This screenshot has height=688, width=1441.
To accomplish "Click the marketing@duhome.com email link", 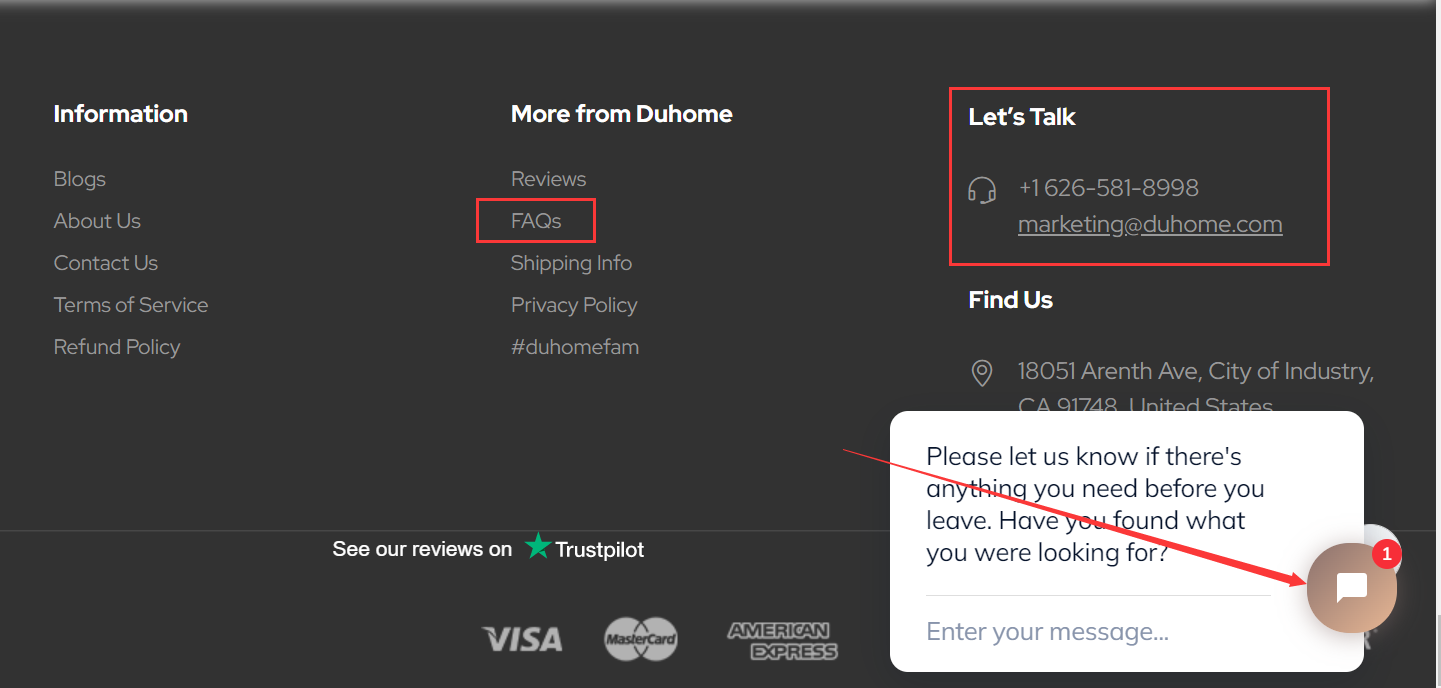I will 1150,224.
